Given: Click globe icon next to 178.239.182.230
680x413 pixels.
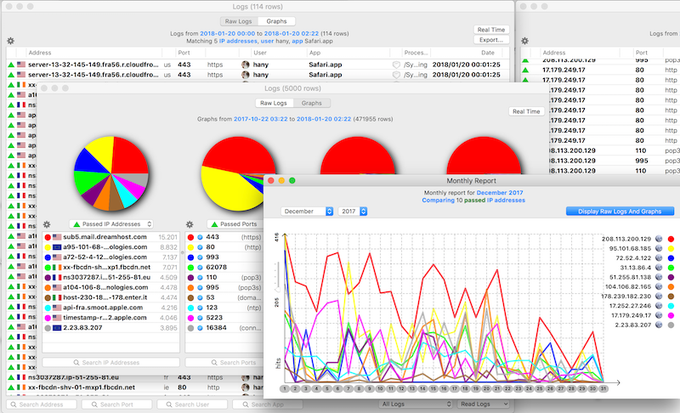Looking at the screenshot, I should pos(659,296).
